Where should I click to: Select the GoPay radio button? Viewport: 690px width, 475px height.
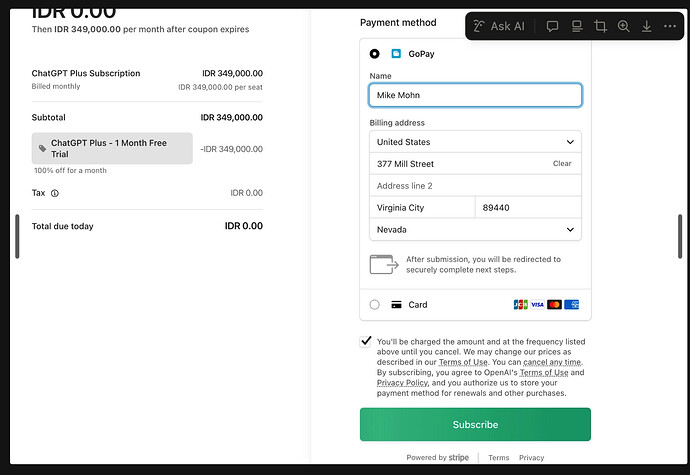374,54
